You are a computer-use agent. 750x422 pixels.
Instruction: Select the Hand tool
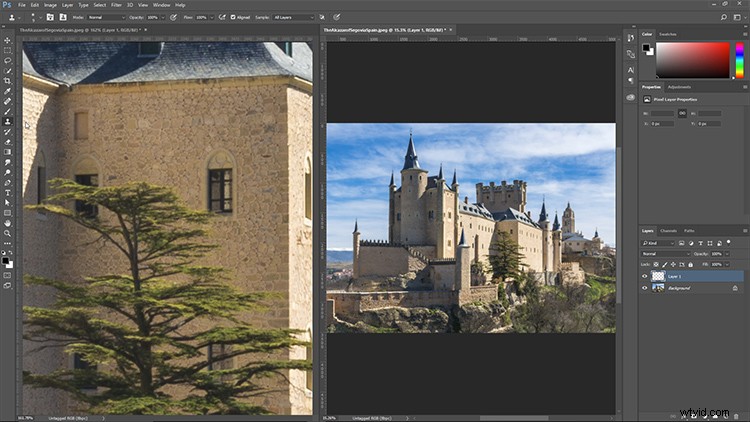click(x=7, y=223)
